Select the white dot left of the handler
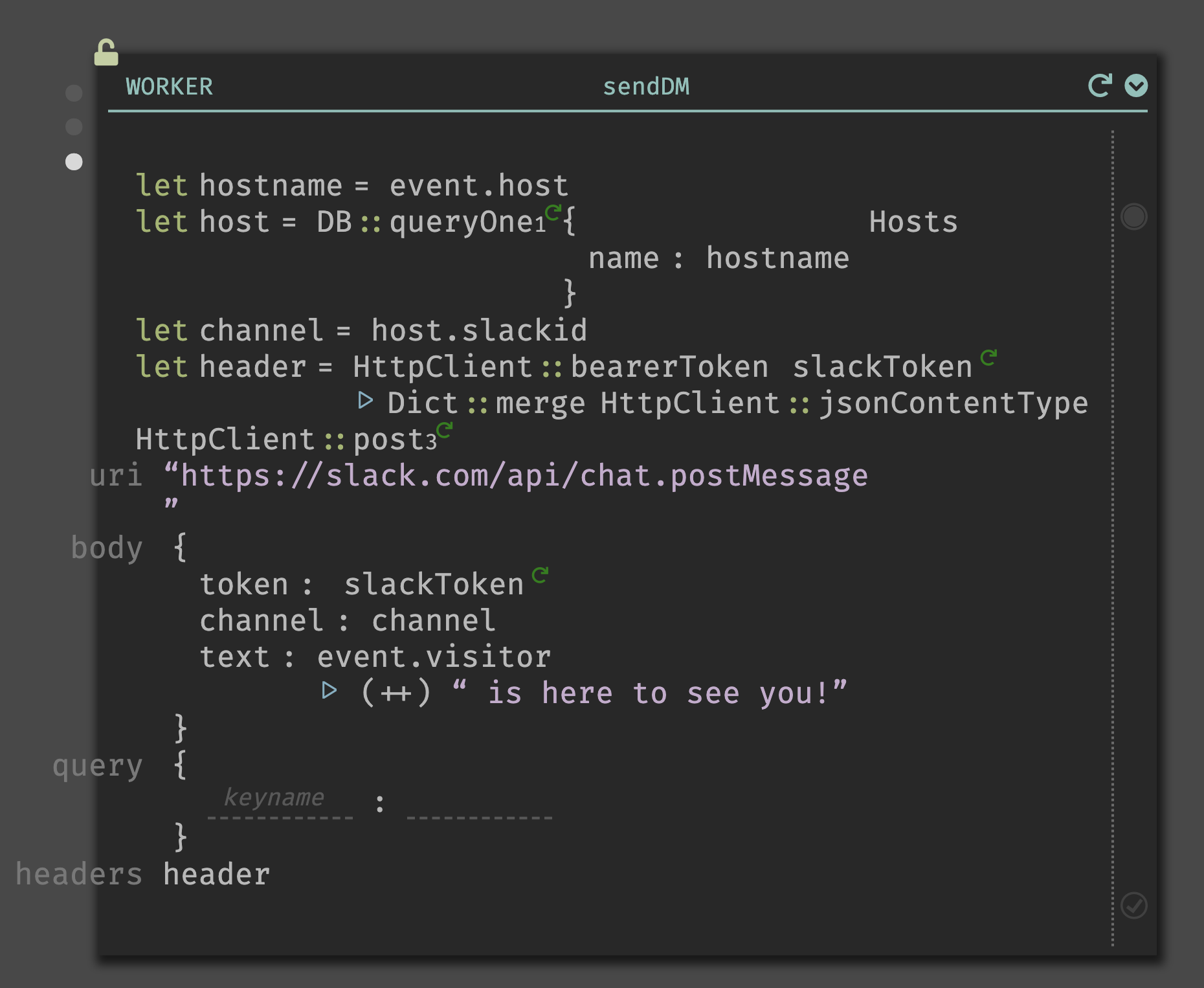Image resolution: width=1204 pixels, height=988 pixels. (x=74, y=162)
